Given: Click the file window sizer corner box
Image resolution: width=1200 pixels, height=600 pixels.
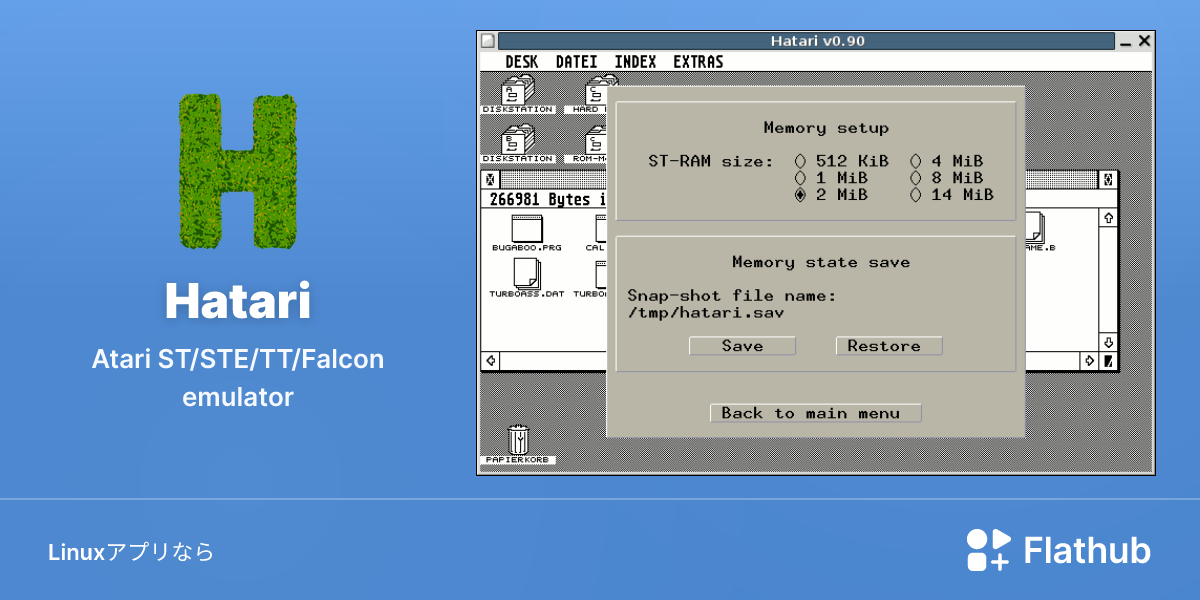Looking at the screenshot, I should 1108,360.
